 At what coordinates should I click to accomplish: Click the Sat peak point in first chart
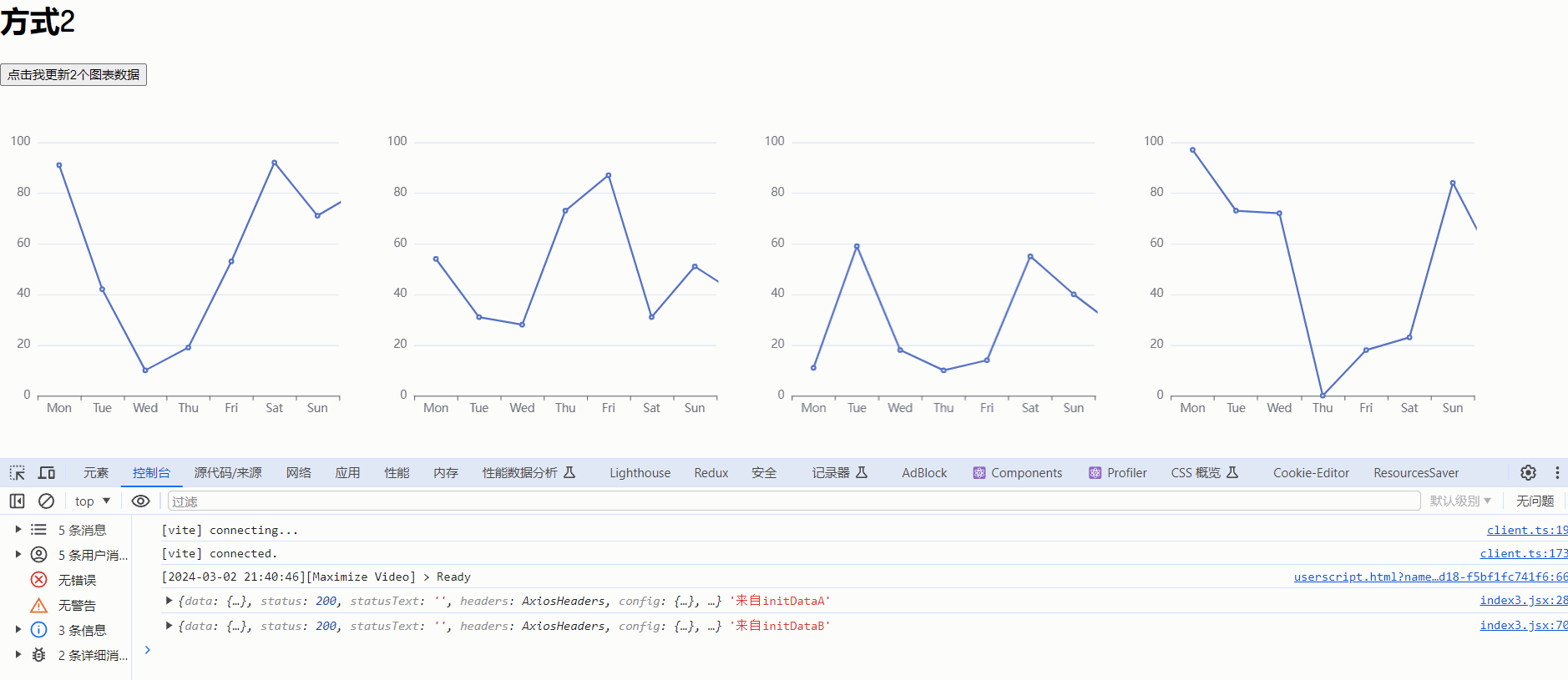click(x=274, y=163)
